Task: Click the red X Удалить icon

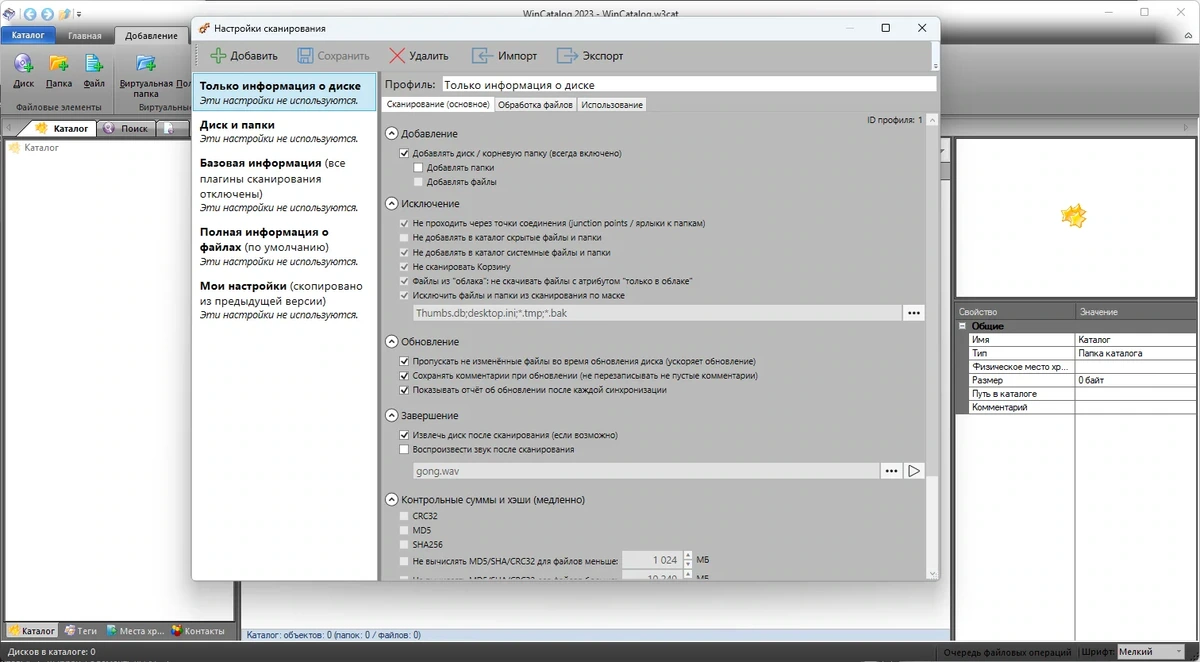Action: (397, 56)
